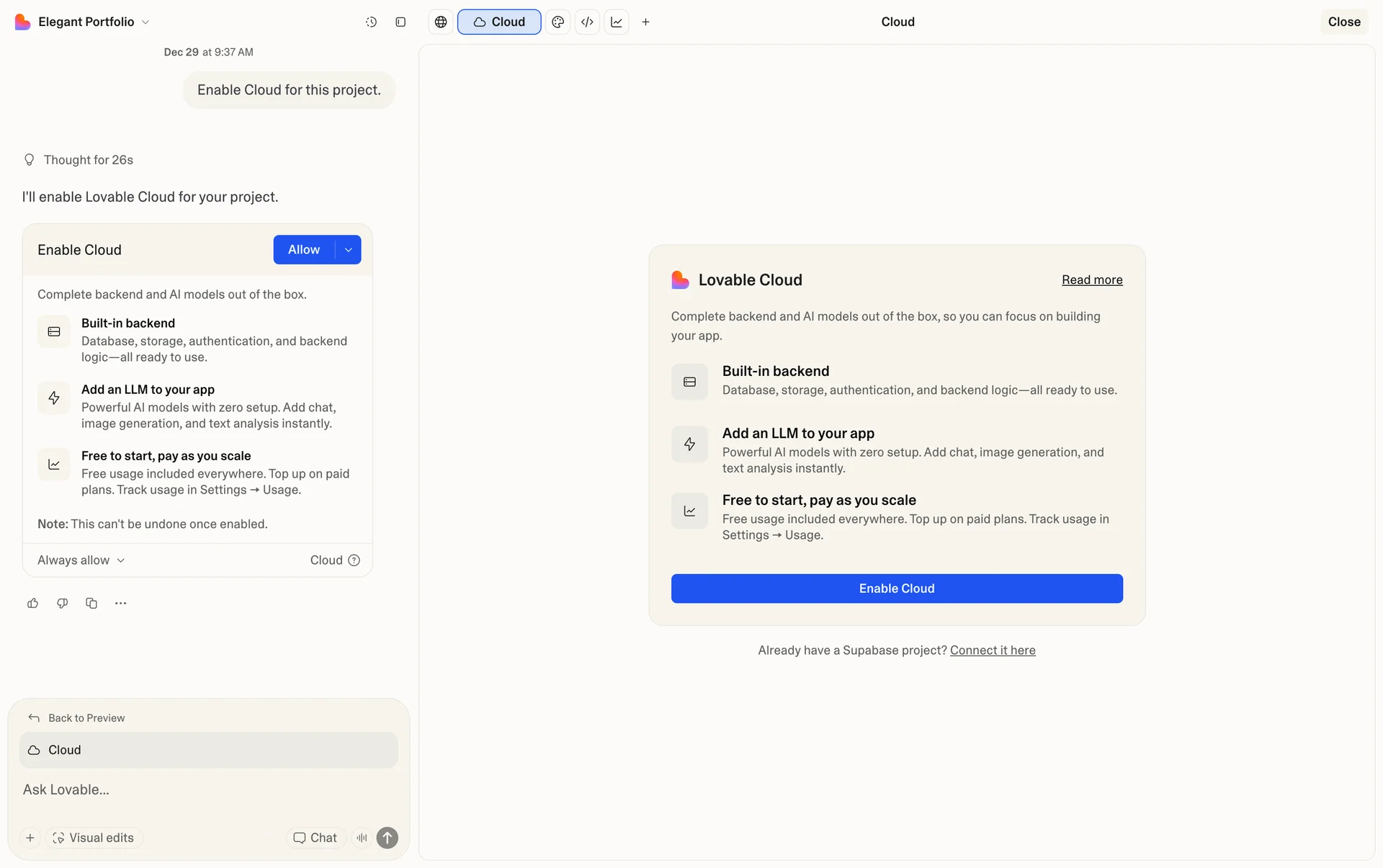Open the analytics chart icon
The image size is (1383, 868).
(617, 22)
